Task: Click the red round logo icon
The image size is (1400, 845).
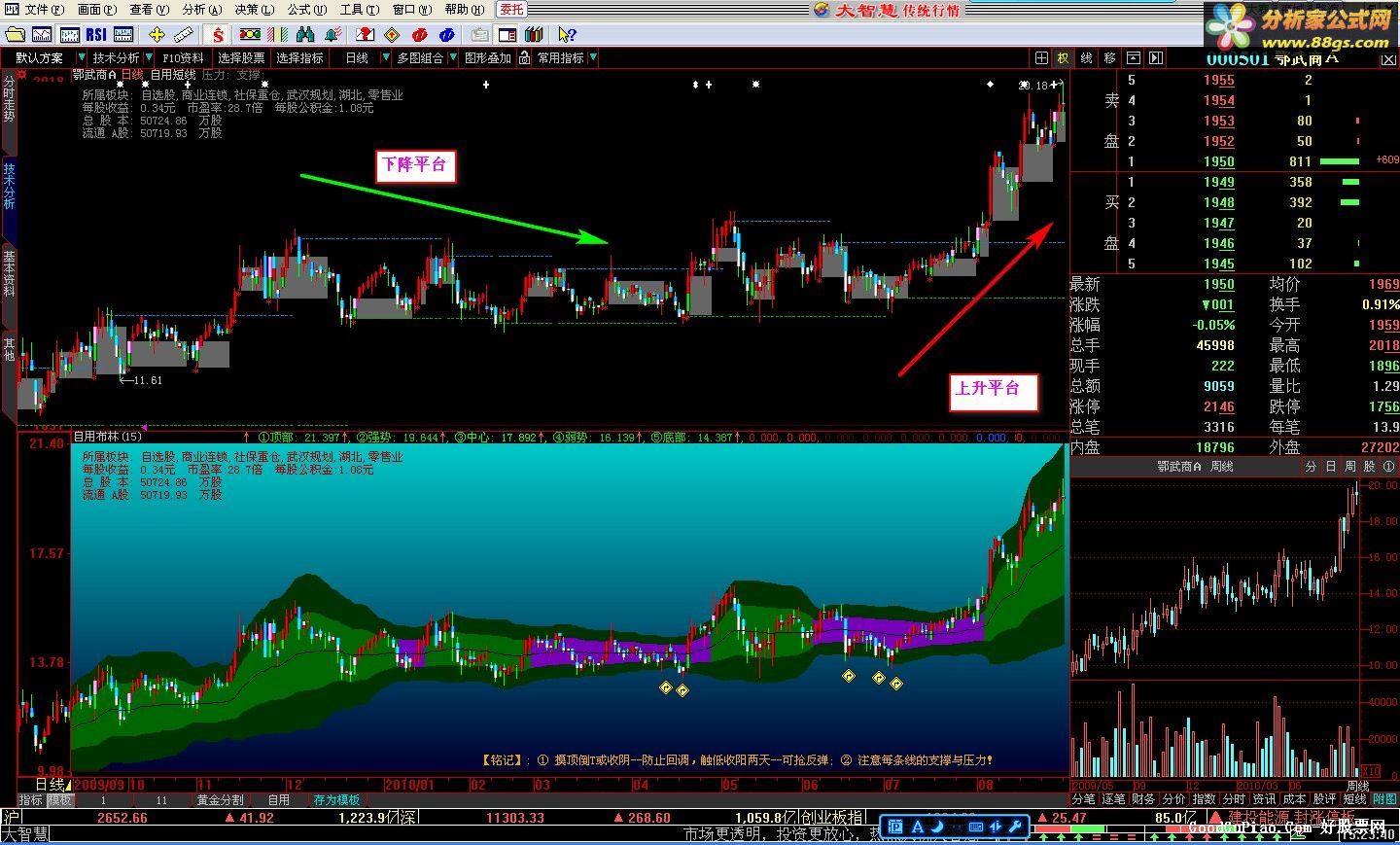Action: pos(420,35)
